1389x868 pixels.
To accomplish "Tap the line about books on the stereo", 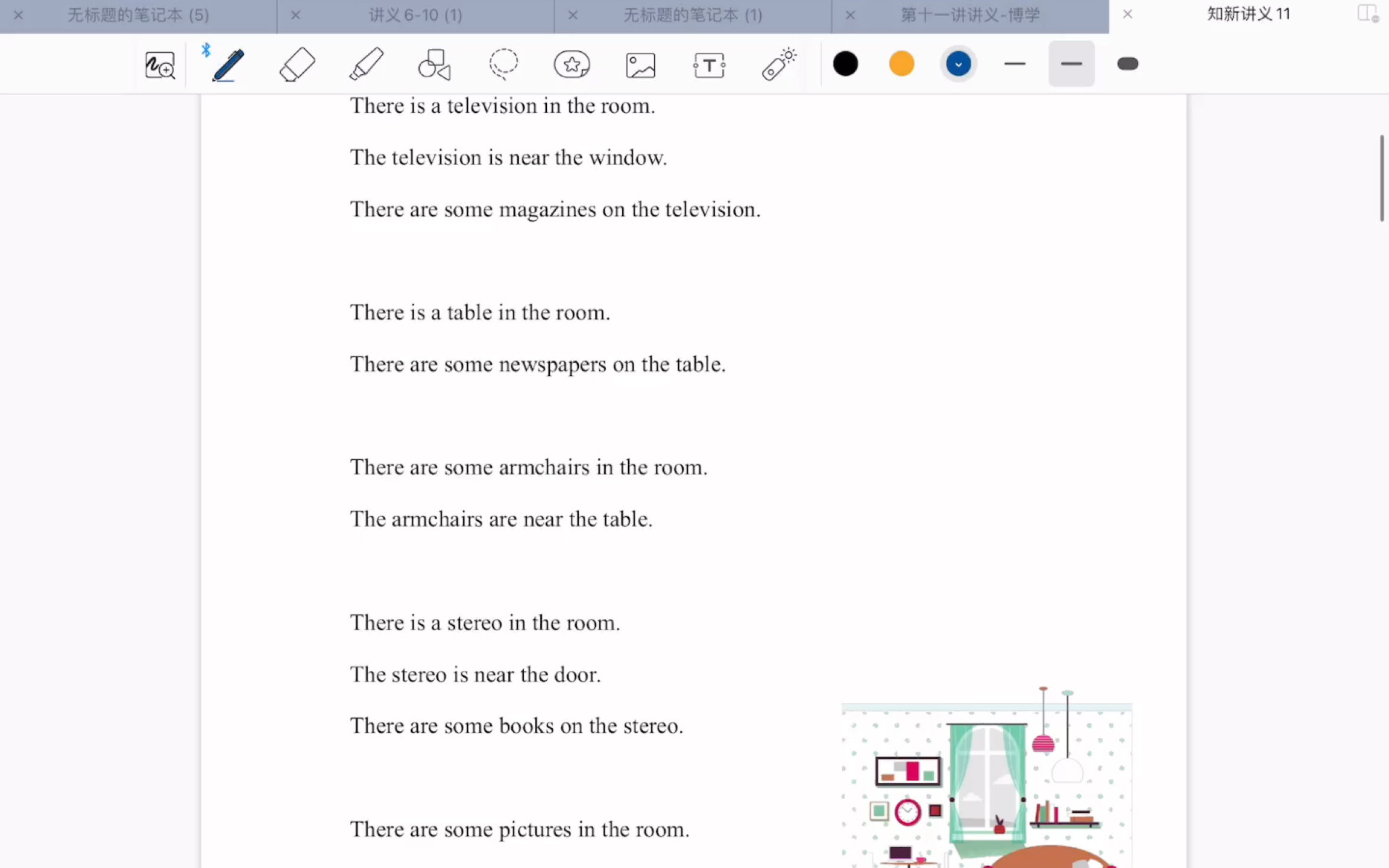I will 517,726.
